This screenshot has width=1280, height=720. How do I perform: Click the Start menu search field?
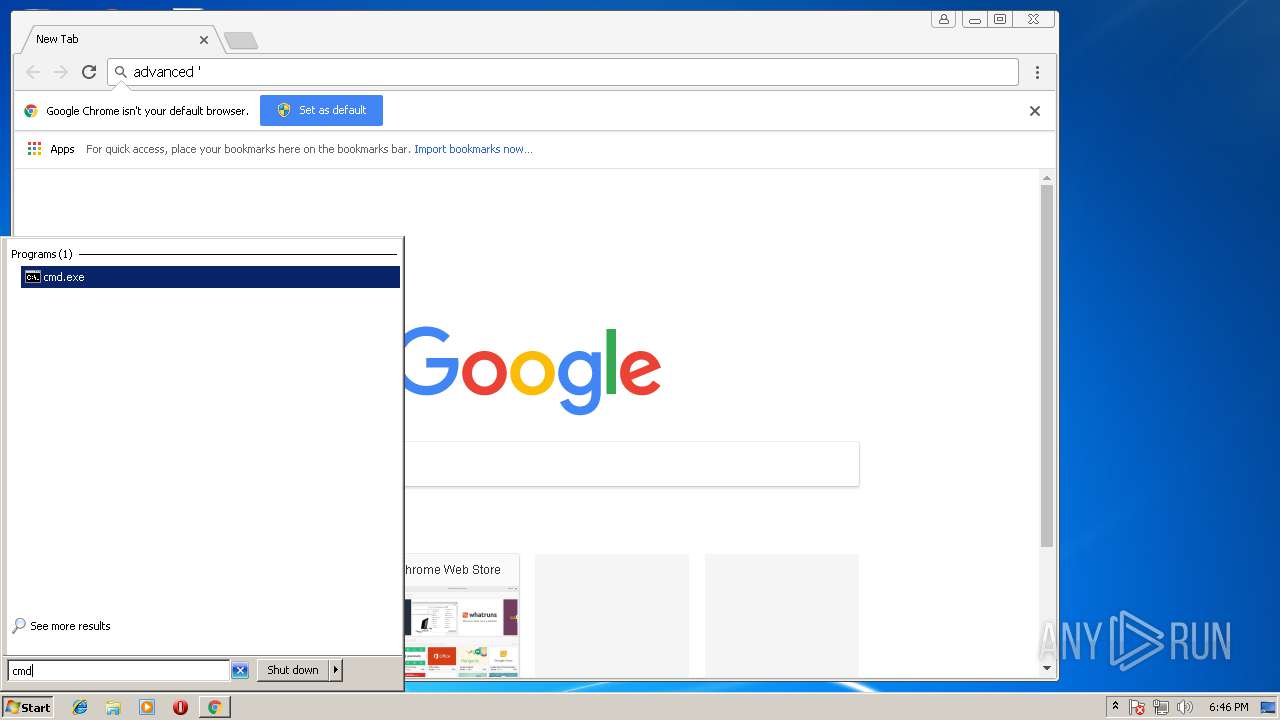point(119,670)
